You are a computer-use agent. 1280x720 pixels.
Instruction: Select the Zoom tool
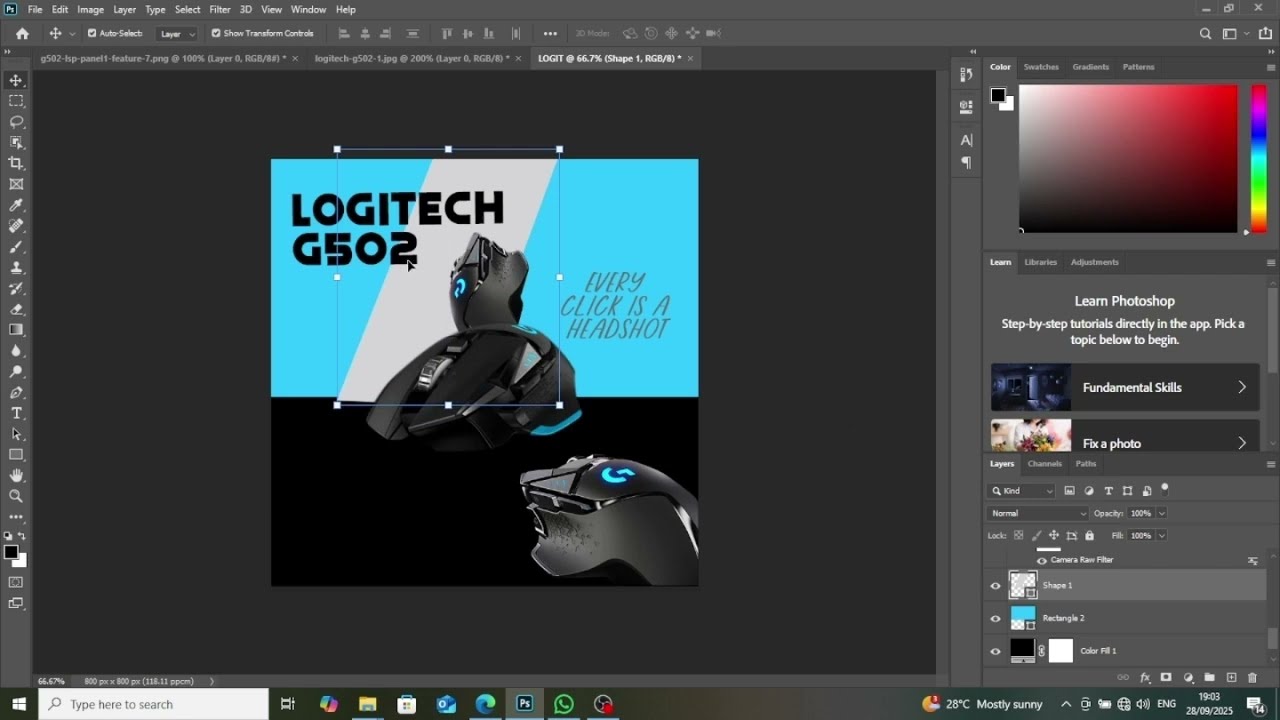coord(16,496)
